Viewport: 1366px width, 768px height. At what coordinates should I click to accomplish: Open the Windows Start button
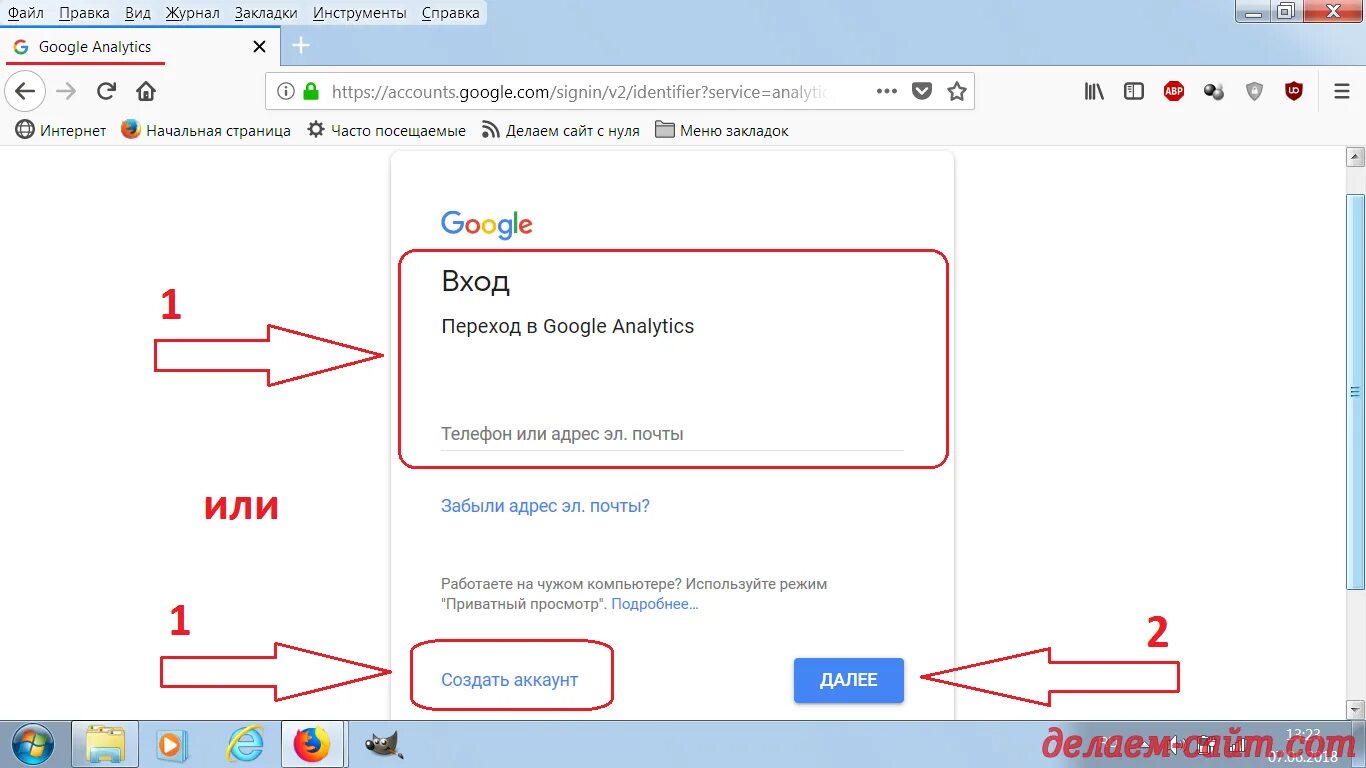coord(32,744)
